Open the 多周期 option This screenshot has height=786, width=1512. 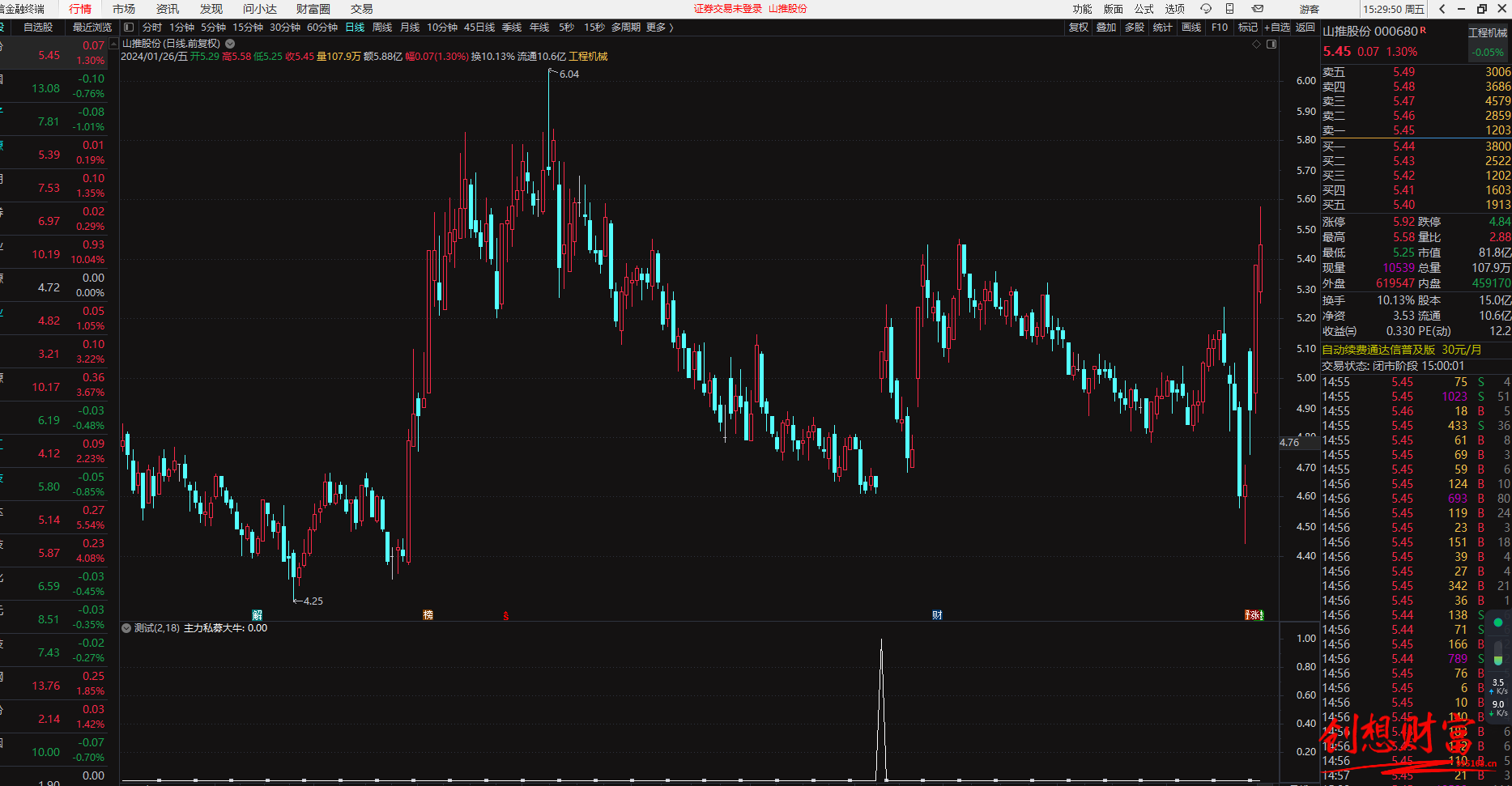click(x=626, y=28)
